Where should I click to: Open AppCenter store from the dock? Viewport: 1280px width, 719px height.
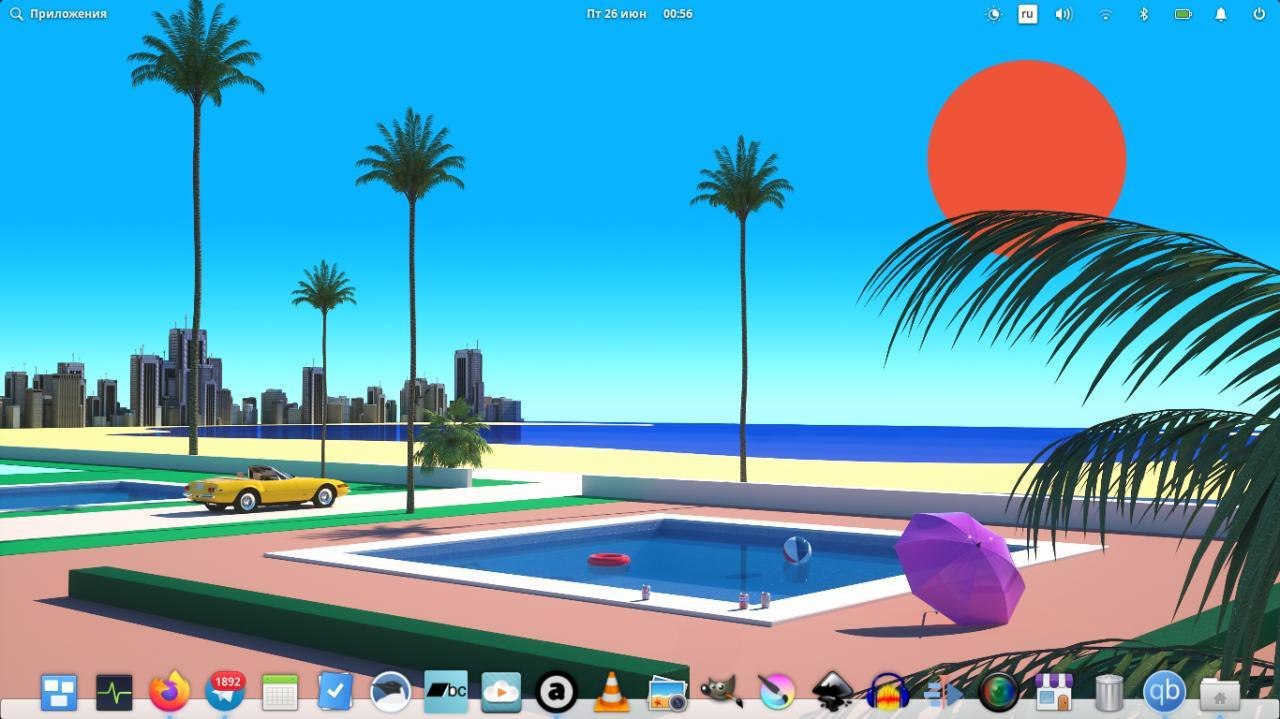tap(1053, 691)
